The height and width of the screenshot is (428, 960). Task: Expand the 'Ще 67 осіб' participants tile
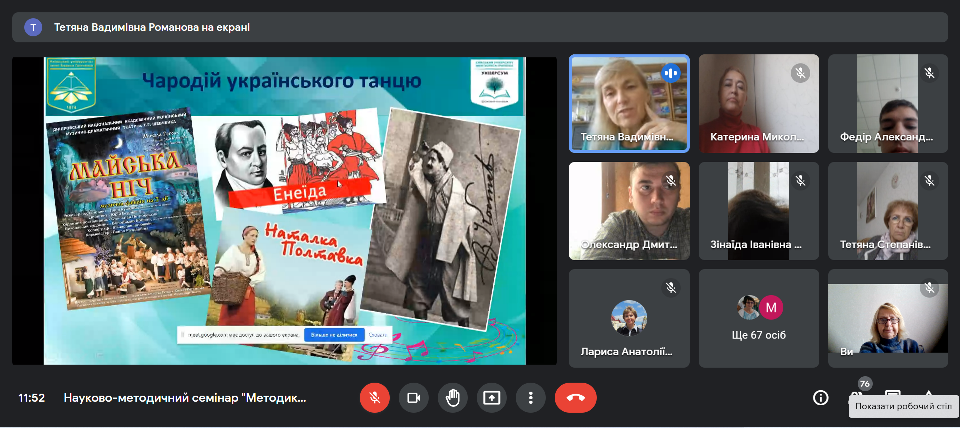pos(759,318)
